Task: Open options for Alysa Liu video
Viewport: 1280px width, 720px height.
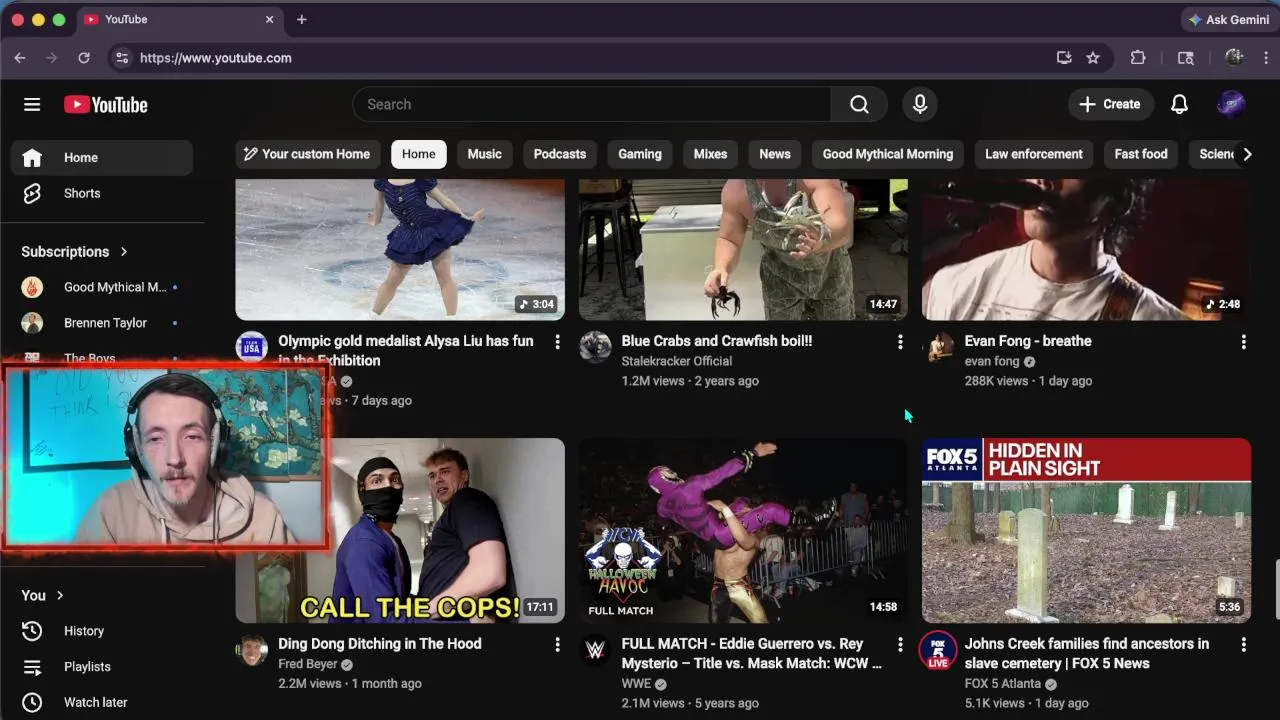Action: (557, 342)
